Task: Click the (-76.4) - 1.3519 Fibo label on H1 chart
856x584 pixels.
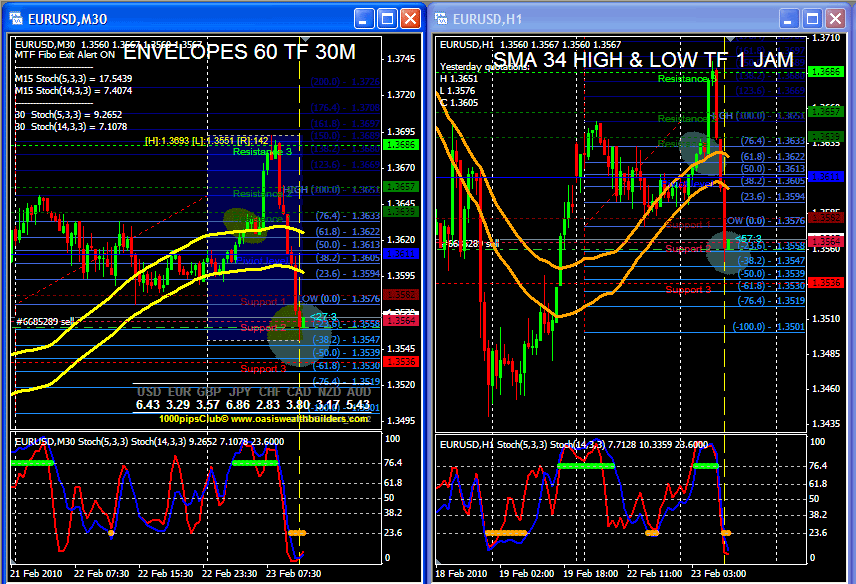Action: (771, 300)
